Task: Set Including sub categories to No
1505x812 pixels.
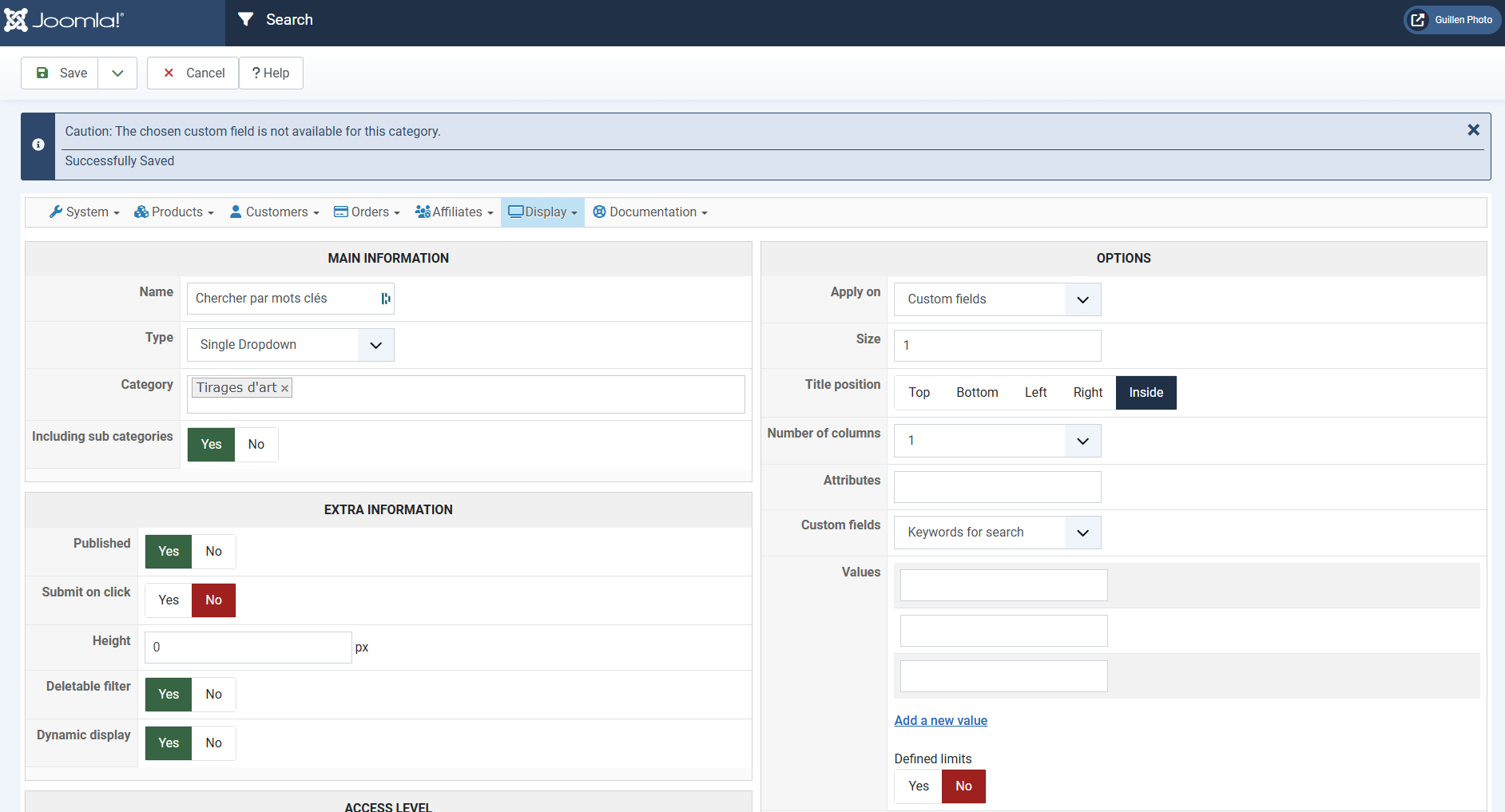Action: [x=256, y=445]
